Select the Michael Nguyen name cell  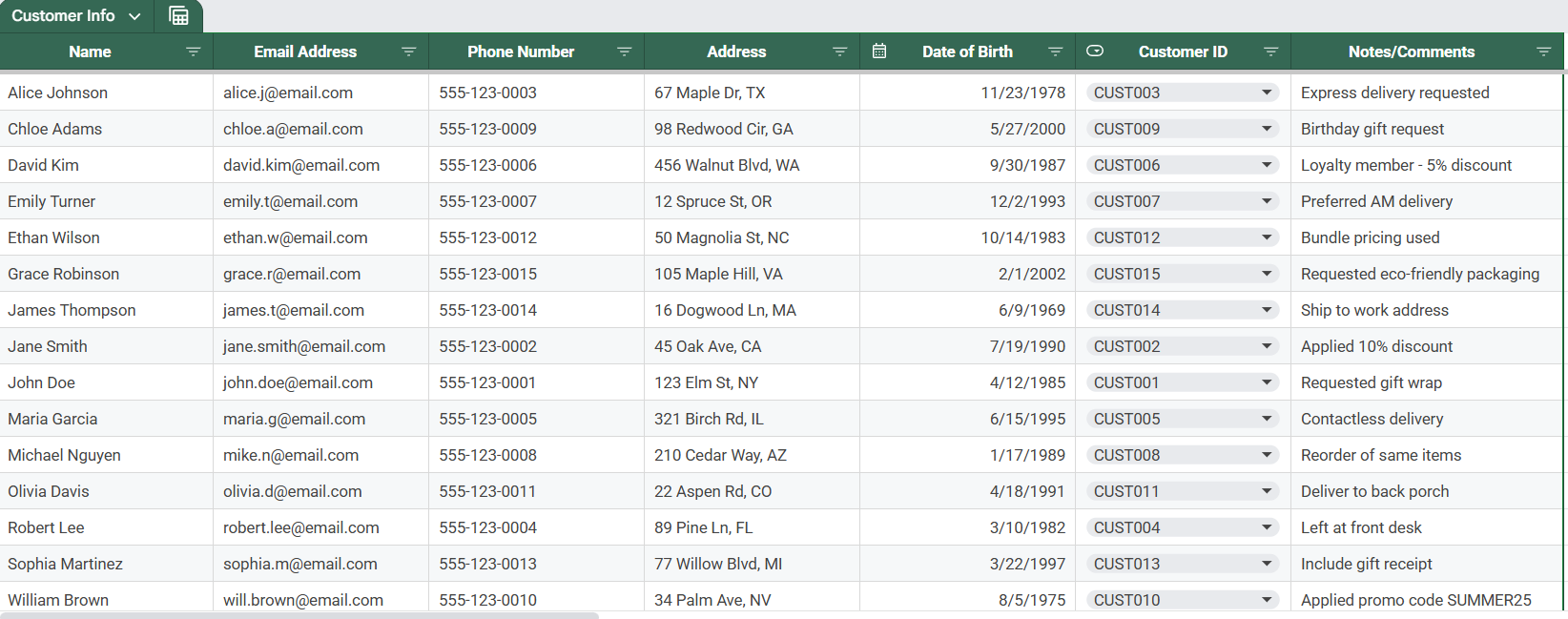[x=106, y=455]
